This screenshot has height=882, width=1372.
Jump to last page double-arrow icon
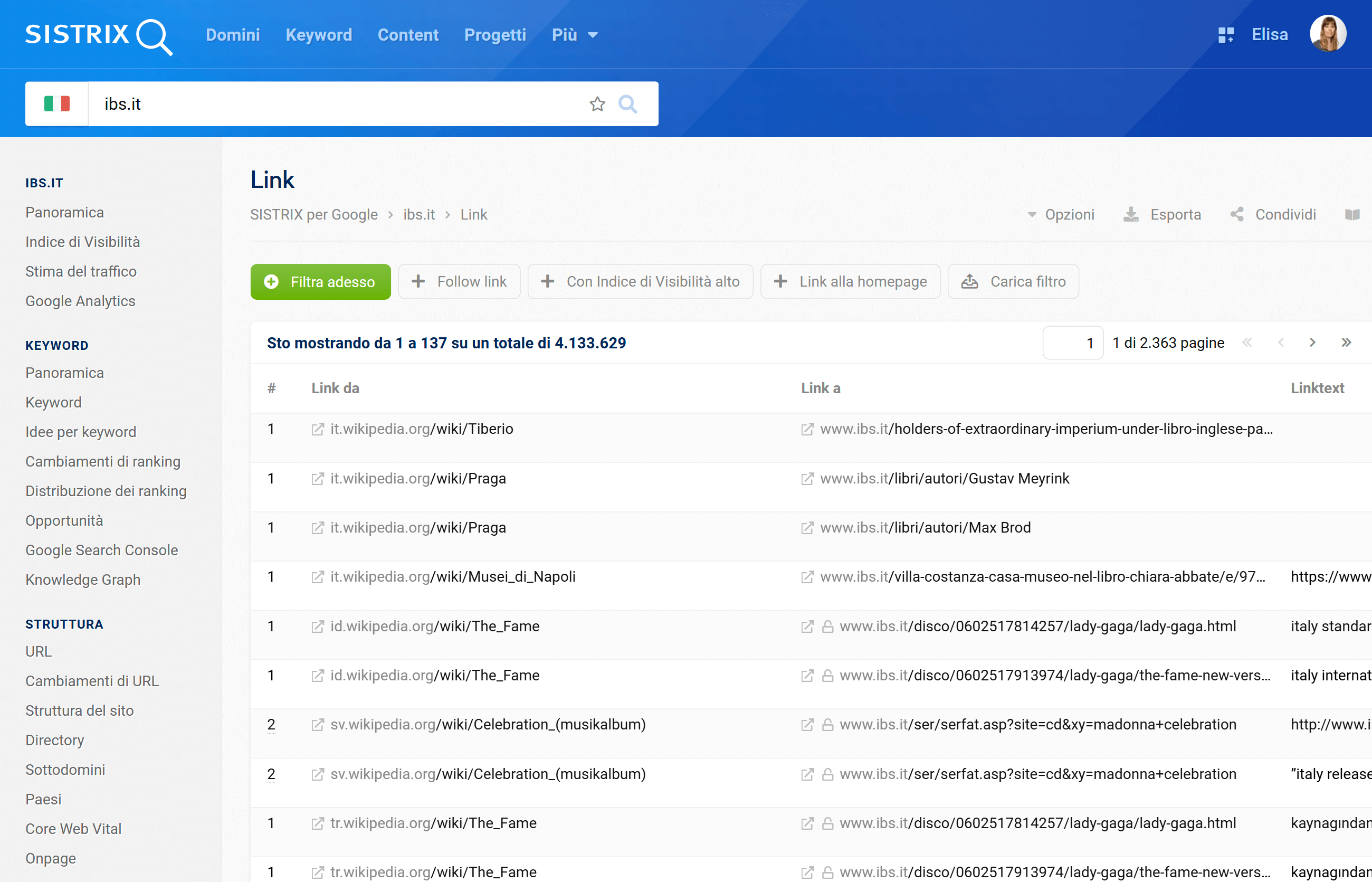(x=1346, y=343)
